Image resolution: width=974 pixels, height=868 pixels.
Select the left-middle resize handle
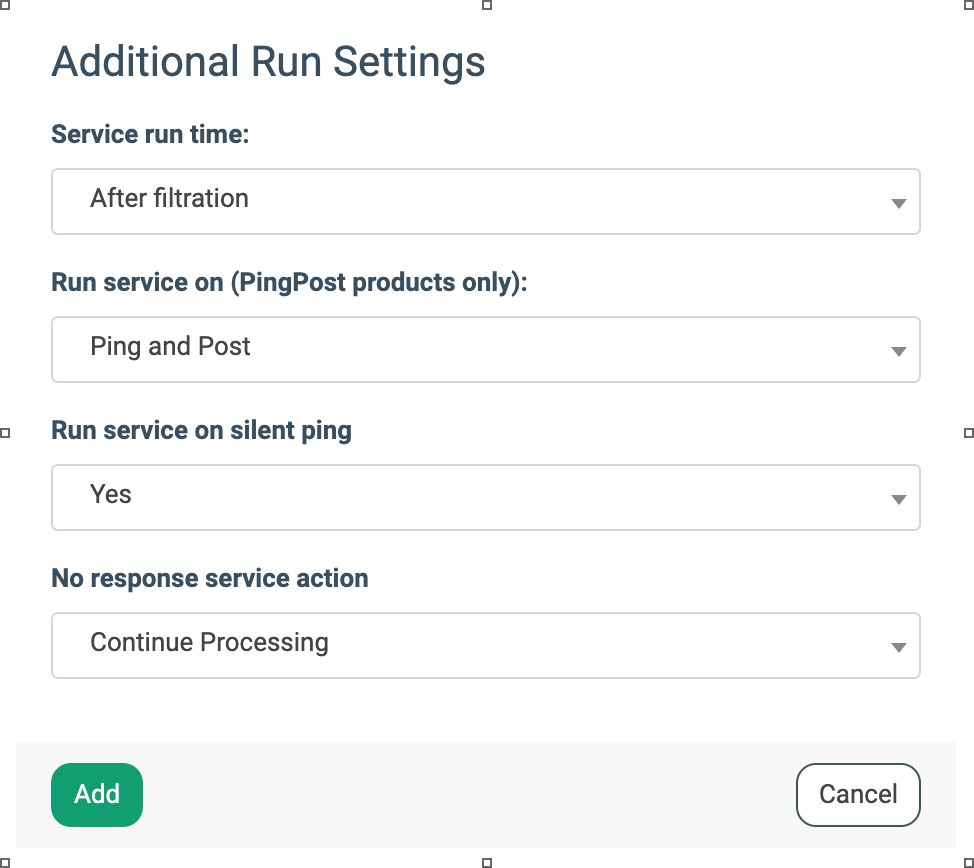(5, 433)
